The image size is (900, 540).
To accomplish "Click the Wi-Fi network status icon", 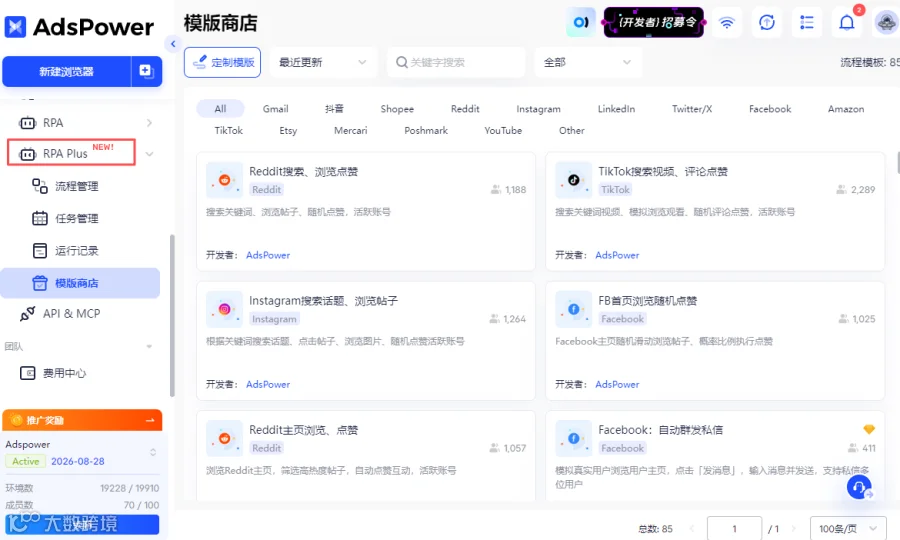I will click(x=727, y=23).
